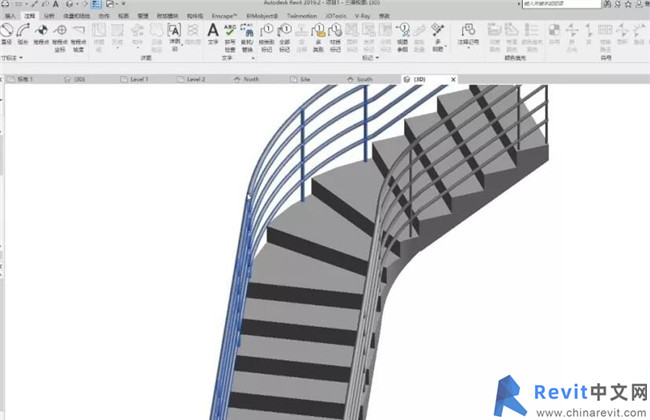
Task: Open the quick access toolbar customize arrow
Action: 123,4
